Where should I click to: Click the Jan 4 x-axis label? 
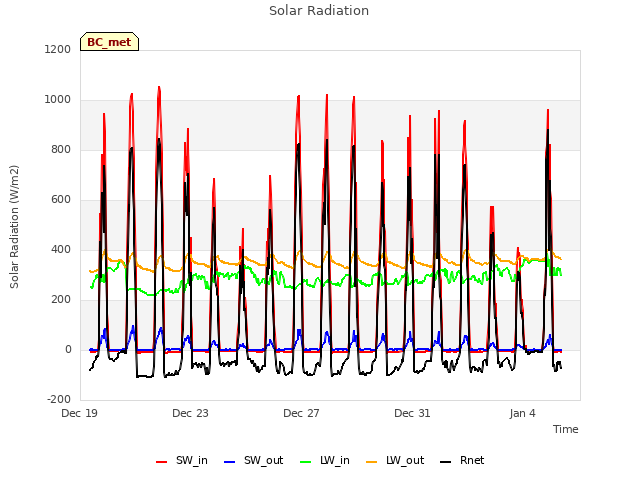pyautogui.click(x=522, y=413)
